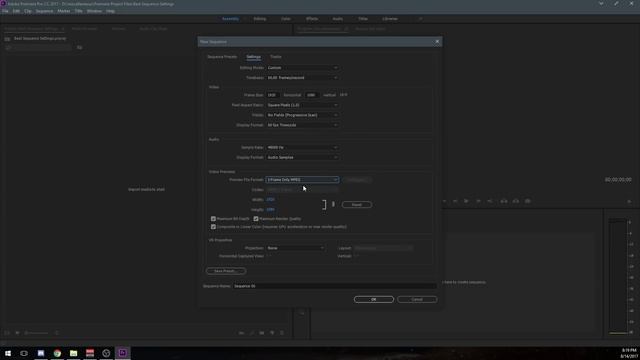Select the Settings tab in New Sequence

click(253, 57)
